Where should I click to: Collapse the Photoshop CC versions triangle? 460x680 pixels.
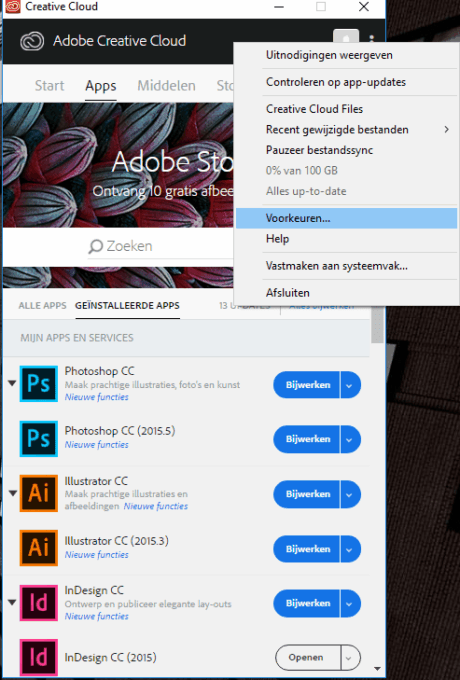click(12, 383)
